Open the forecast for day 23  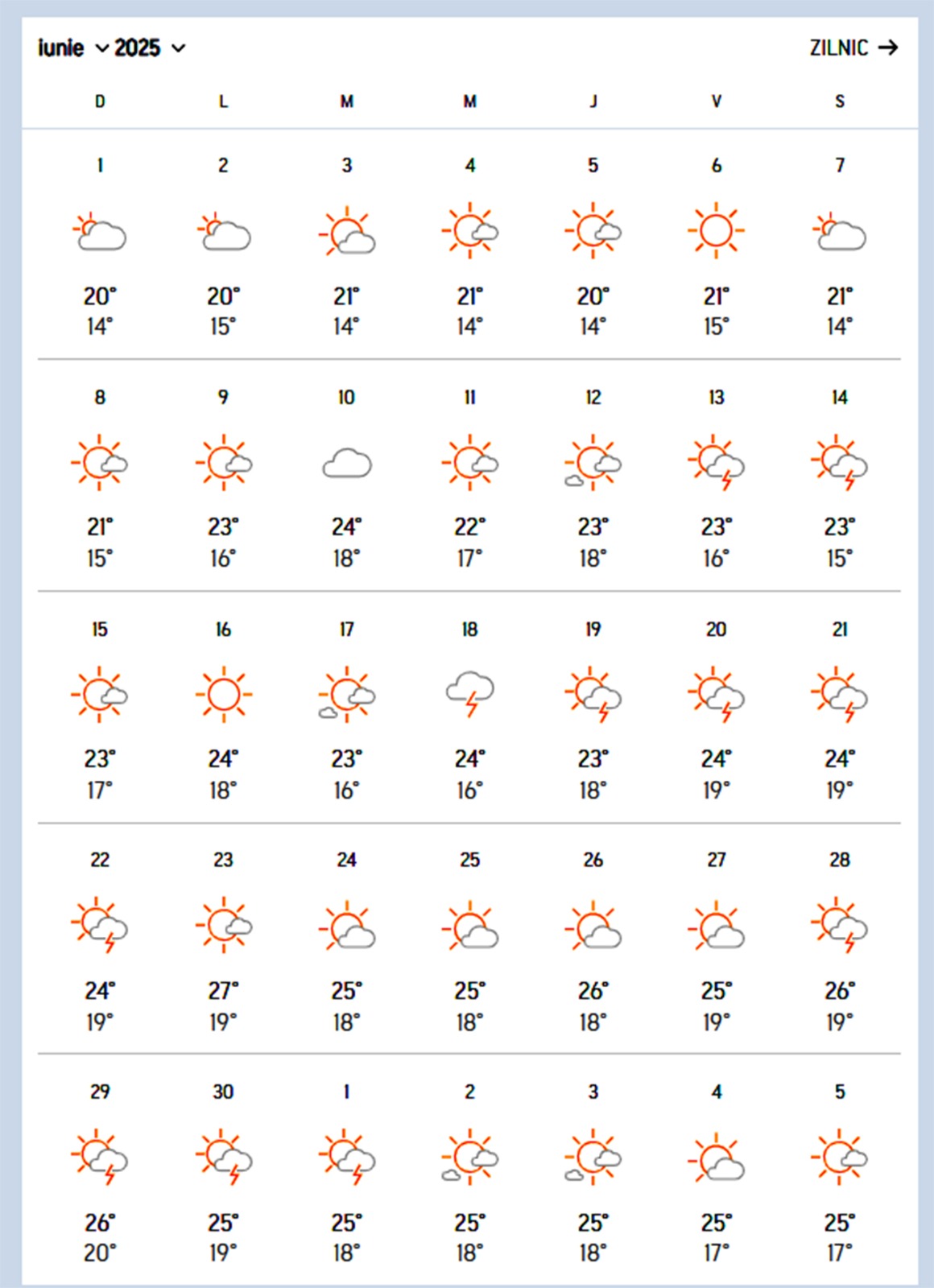point(223,860)
